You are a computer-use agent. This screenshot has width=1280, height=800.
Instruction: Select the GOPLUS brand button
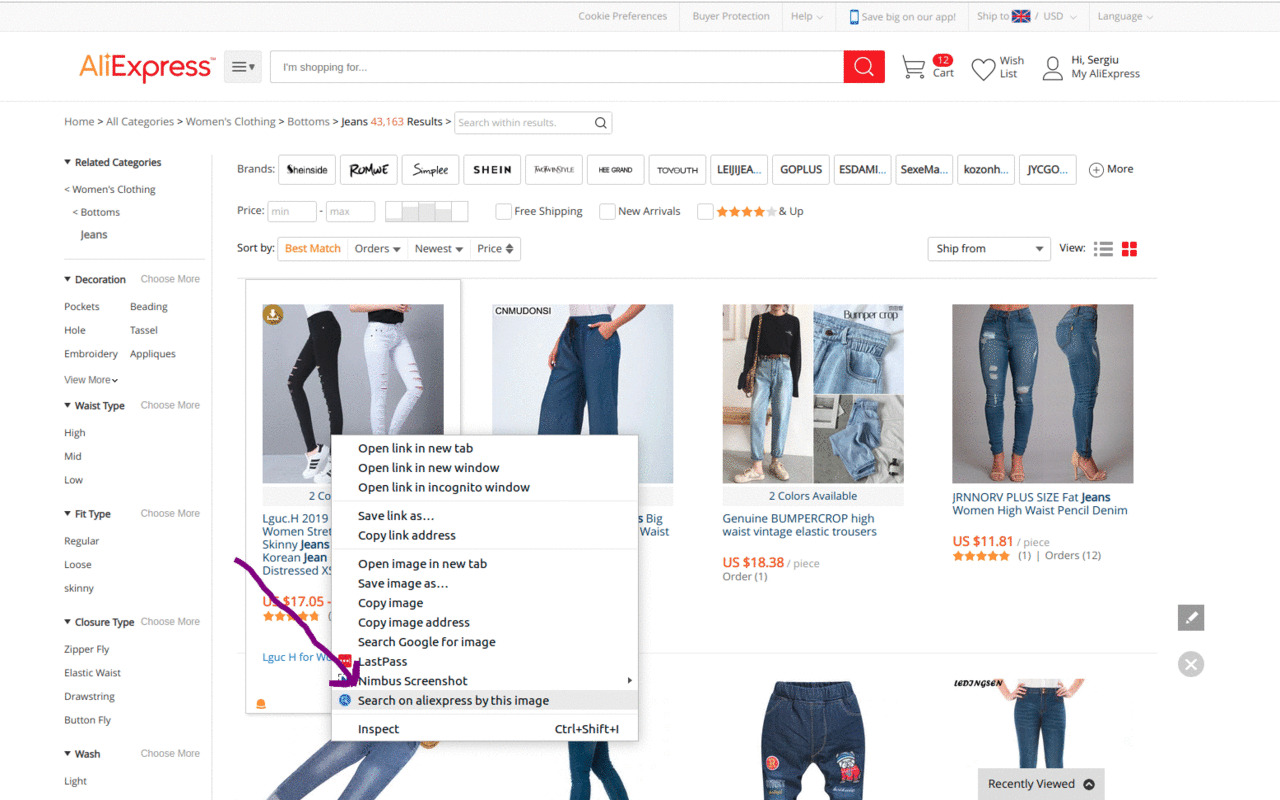click(801, 170)
